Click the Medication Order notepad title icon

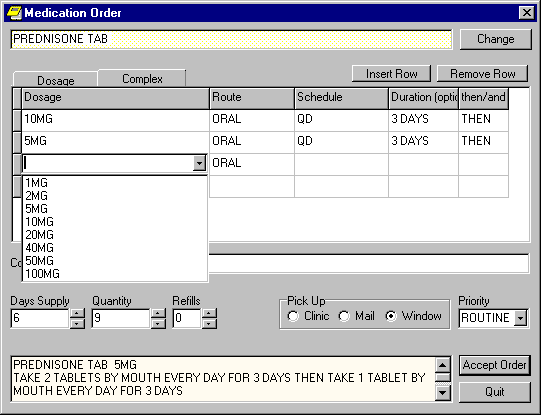(x=14, y=13)
